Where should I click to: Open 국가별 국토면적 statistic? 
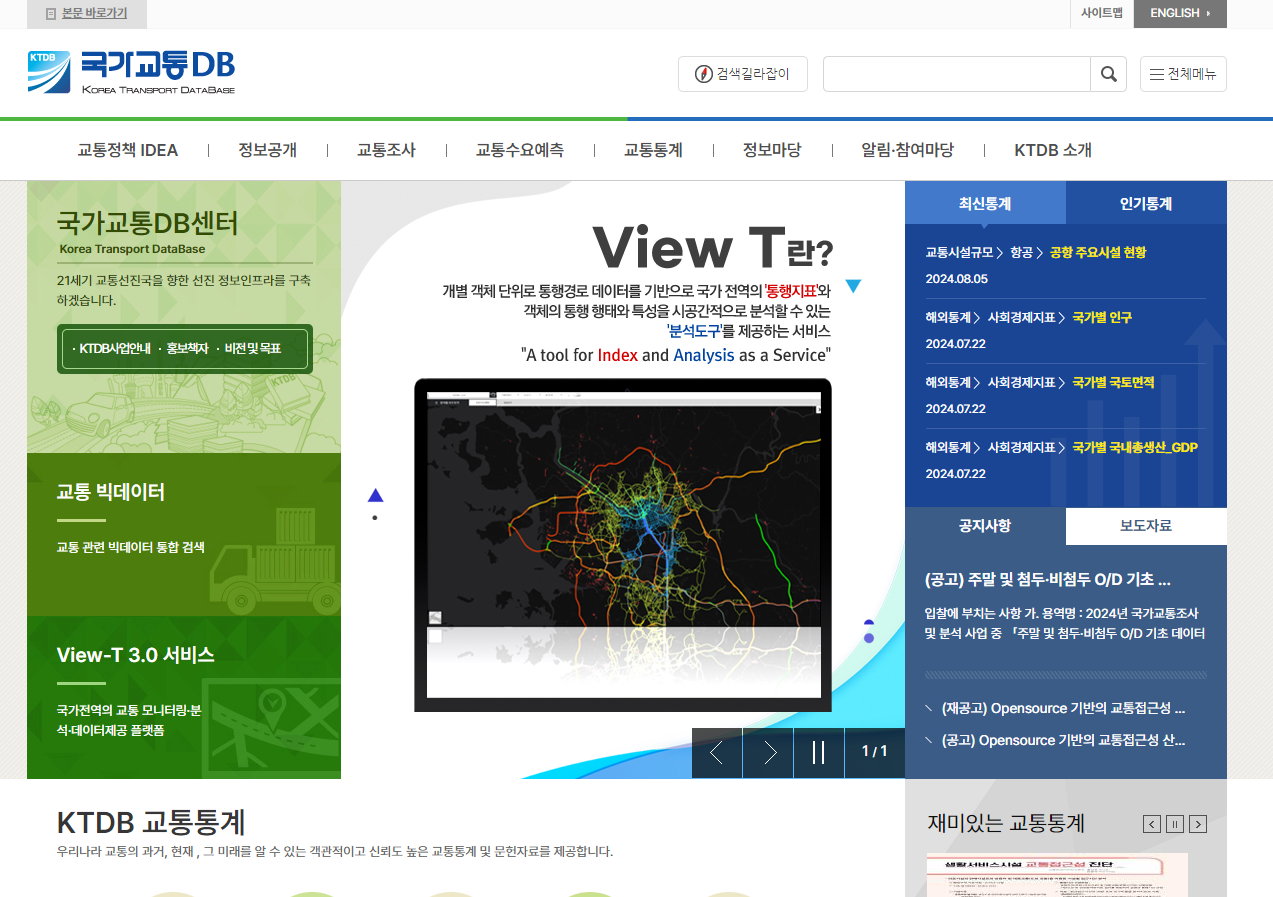[x=1113, y=382]
